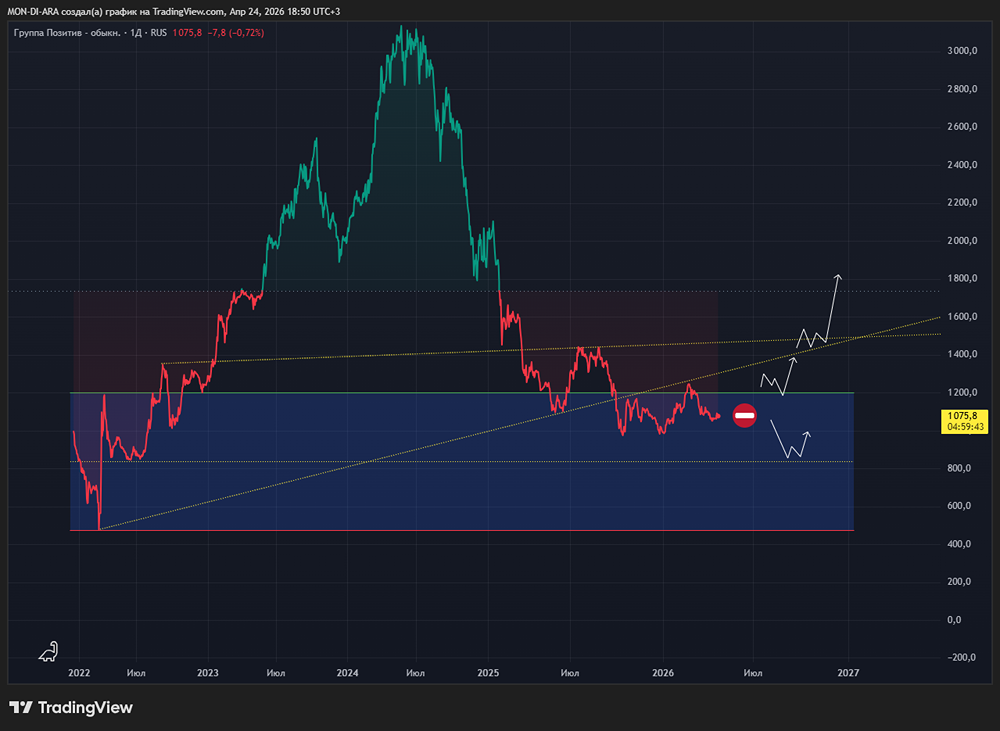Click the 1400,0 price axis label
This screenshot has height=731, width=1000.
point(962,354)
